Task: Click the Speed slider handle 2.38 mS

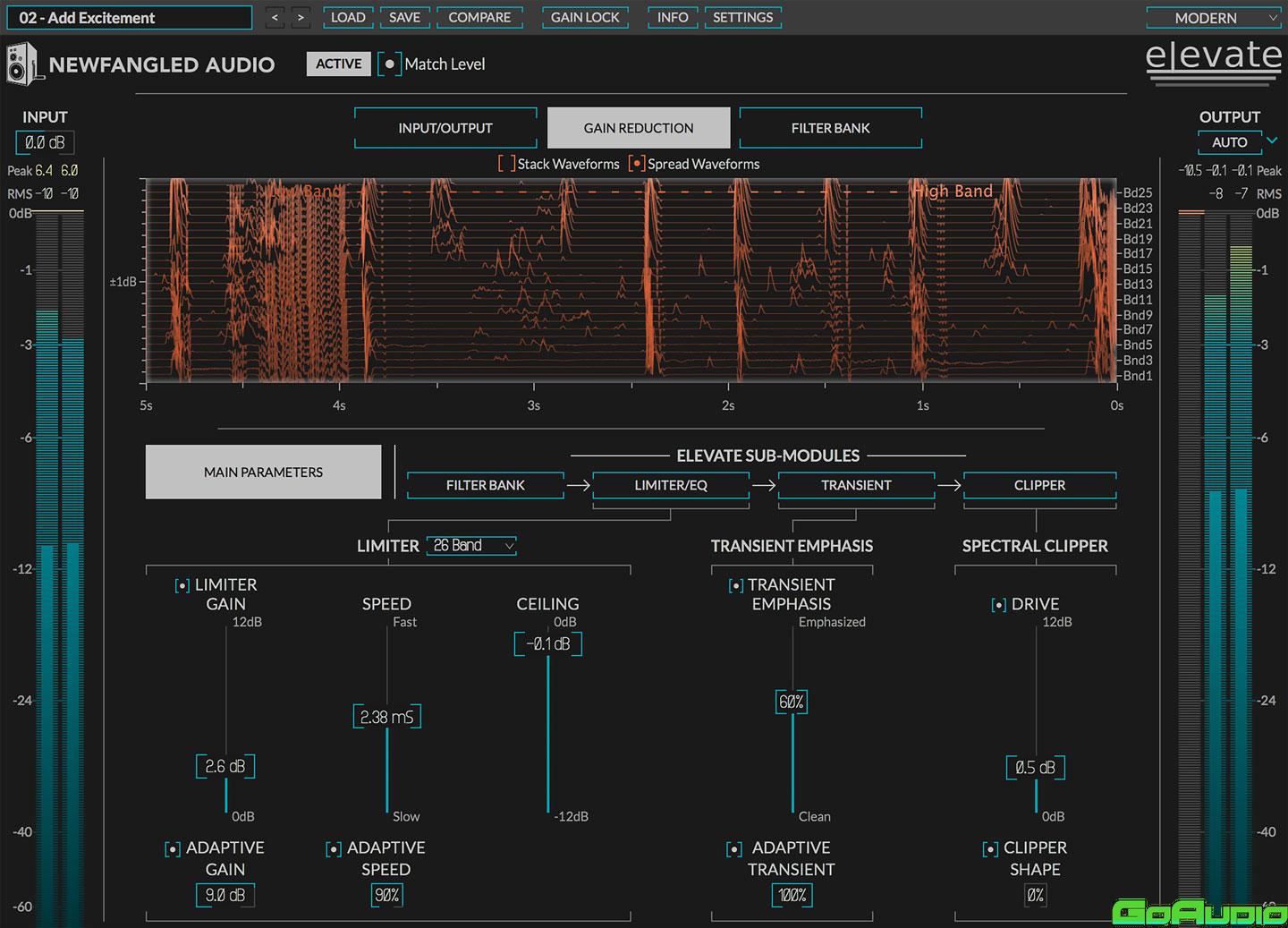Action: (x=386, y=717)
